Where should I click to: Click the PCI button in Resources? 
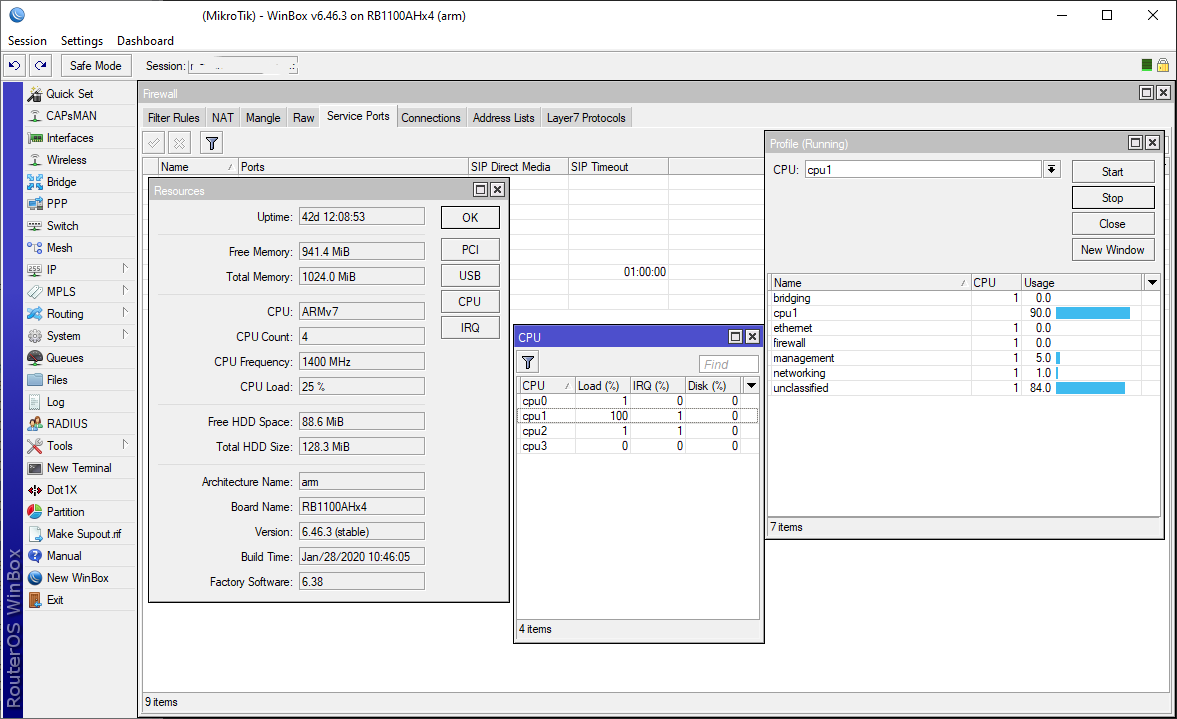click(470, 250)
